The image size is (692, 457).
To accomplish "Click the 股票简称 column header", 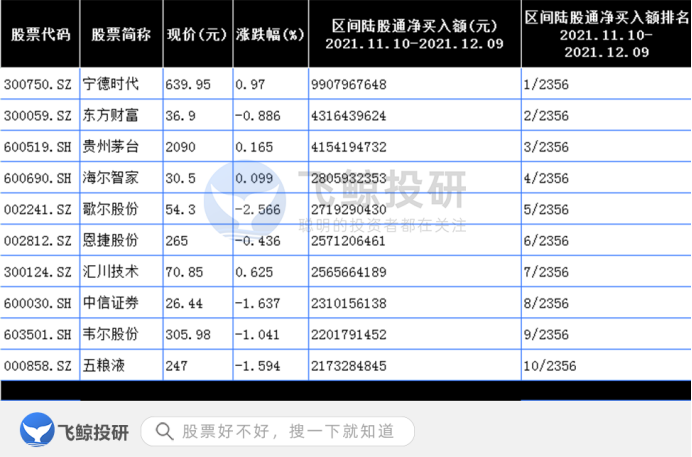I will [x=121, y=35].
